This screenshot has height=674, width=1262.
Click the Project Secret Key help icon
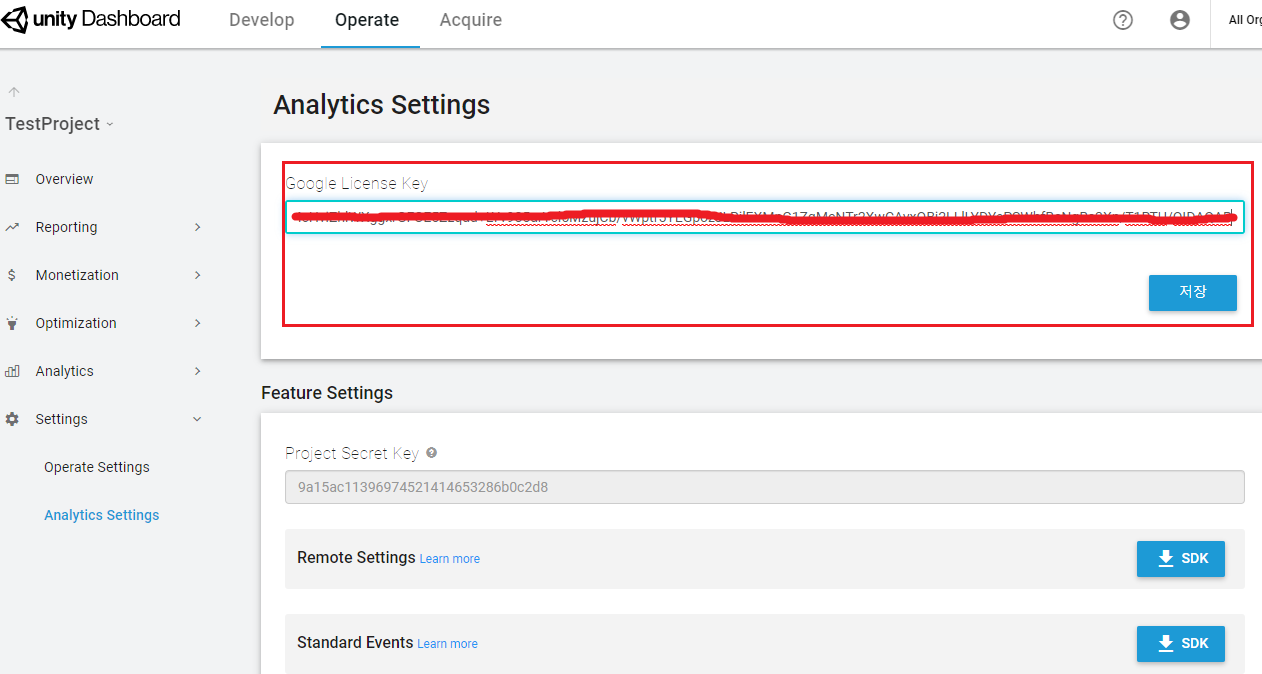(x=431, y=453)
